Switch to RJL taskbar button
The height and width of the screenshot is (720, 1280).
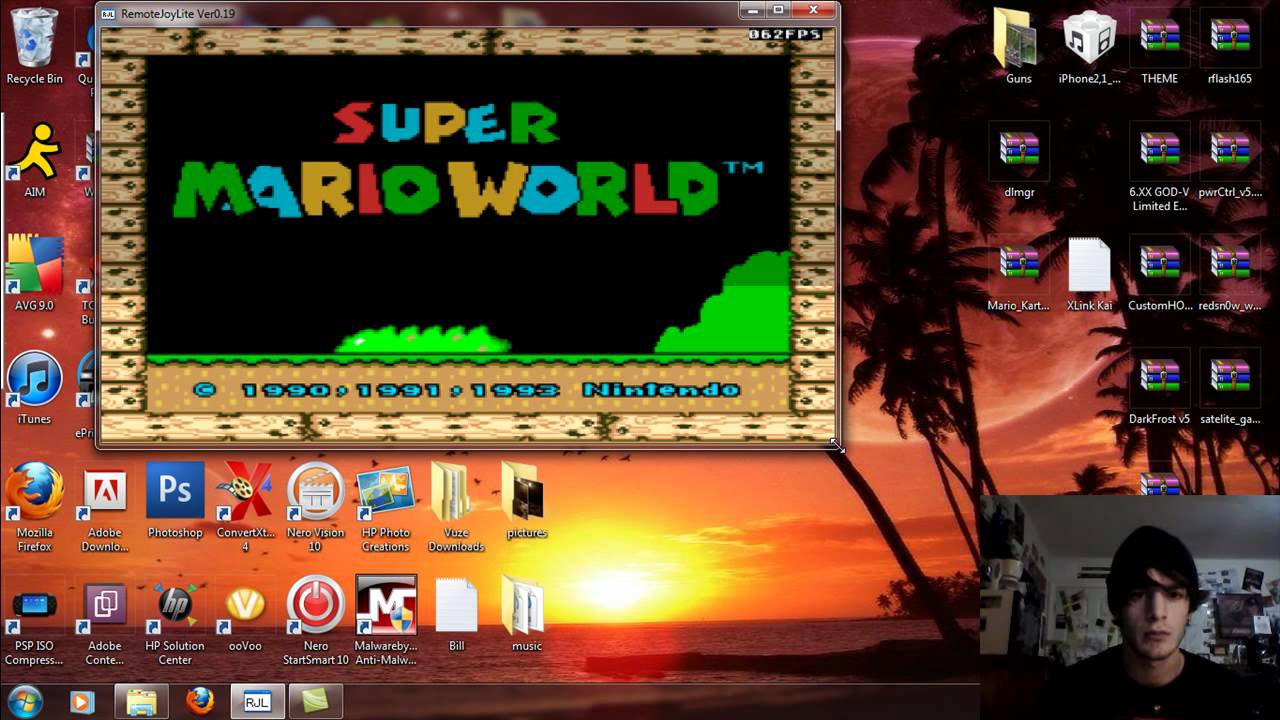(257, 702)
